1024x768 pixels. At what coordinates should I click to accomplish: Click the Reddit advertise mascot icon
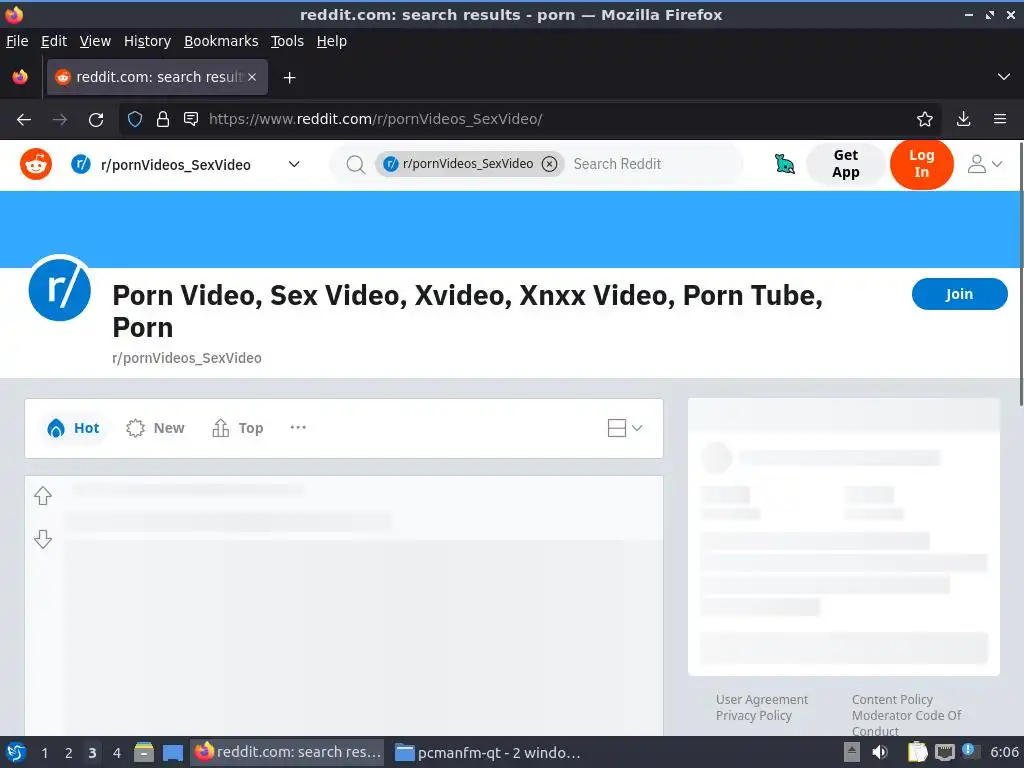[784, 164]
